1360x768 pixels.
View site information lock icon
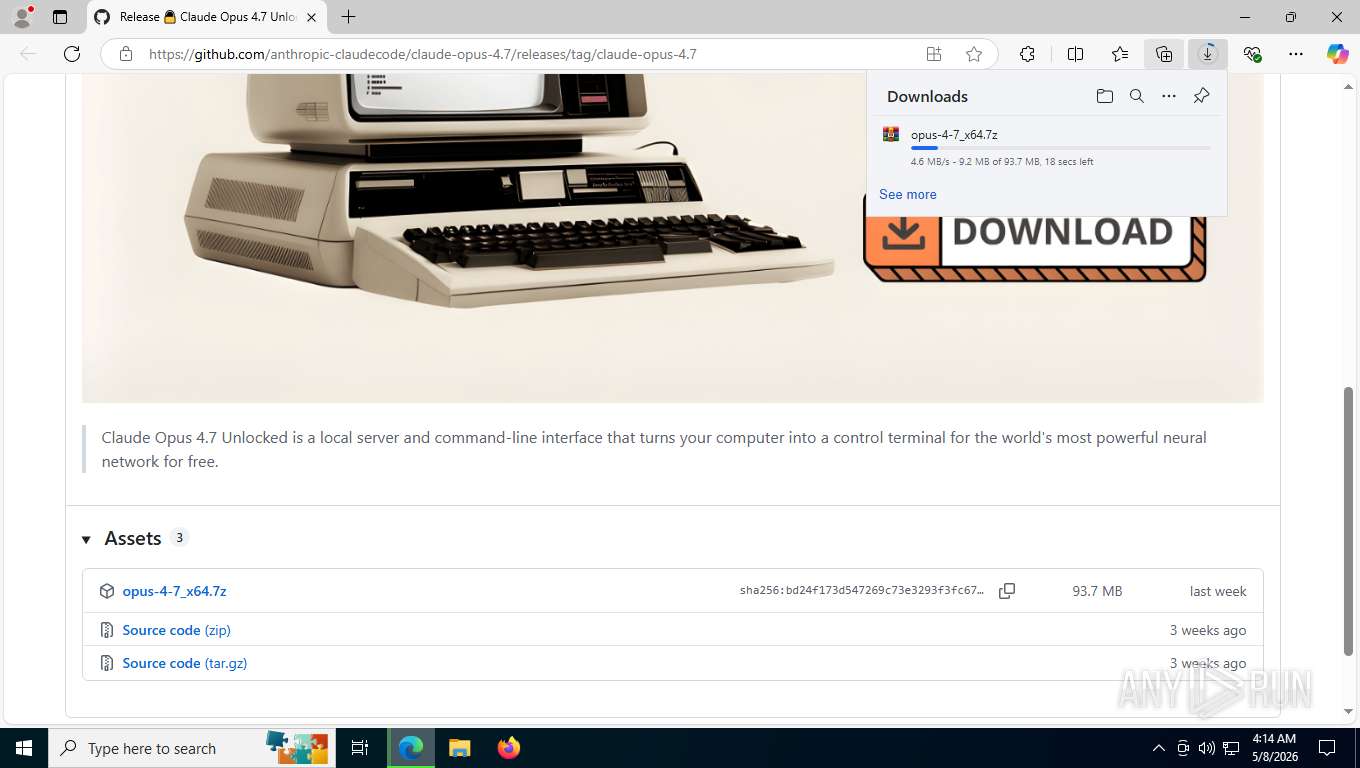coord(125,54)
